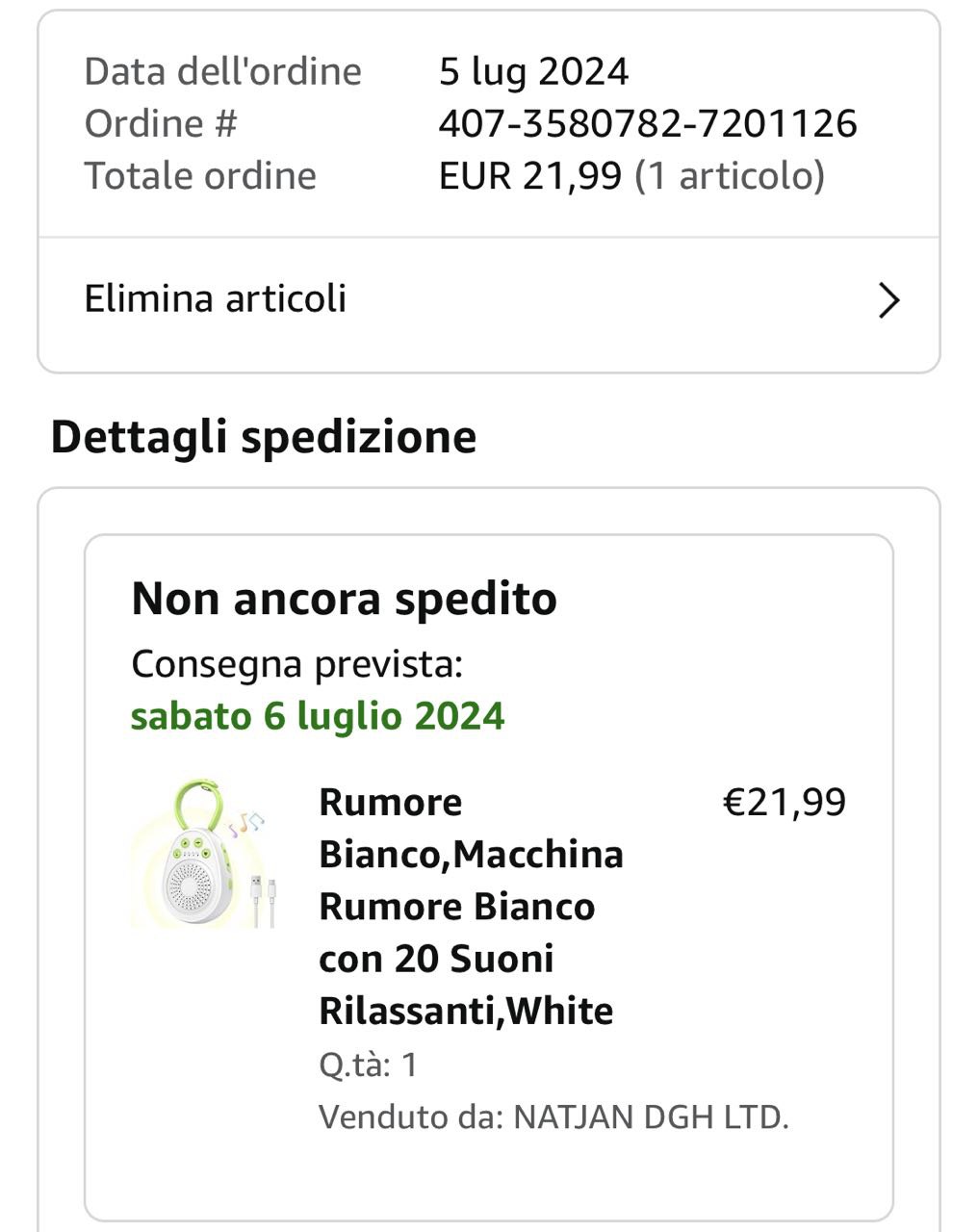Image resolution: width=978 pixels, height=1232 pixels.
Task: Click the music notes in product image
Action: pyautogui.click(x=245, y=823)
